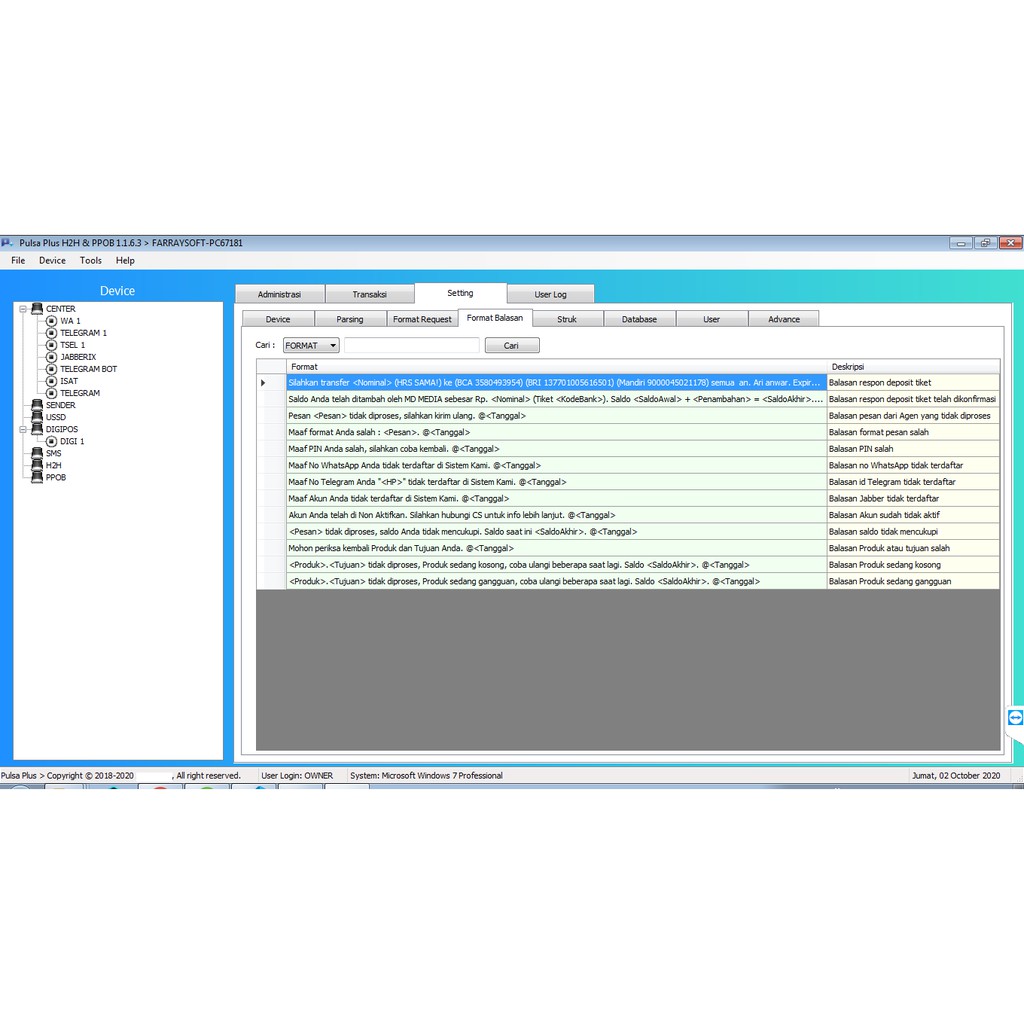Screen dimensions: 1024x1024
Task: Click the ISAT device icon
Action: [52, 381]
